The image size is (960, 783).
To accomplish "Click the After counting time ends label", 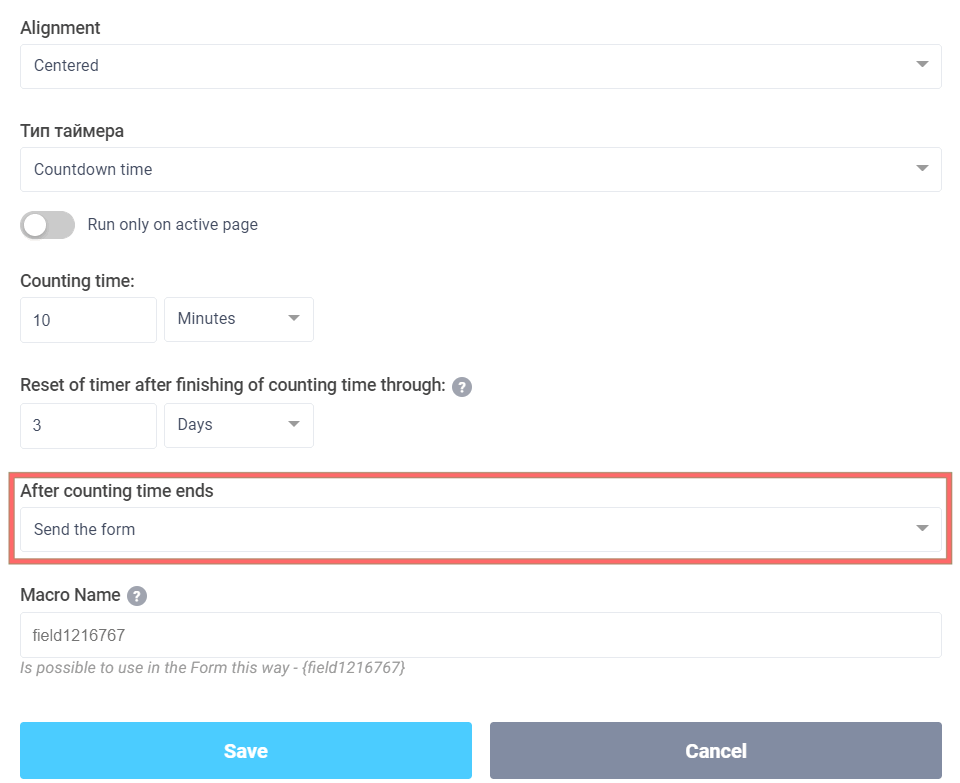I will [117, 491].
